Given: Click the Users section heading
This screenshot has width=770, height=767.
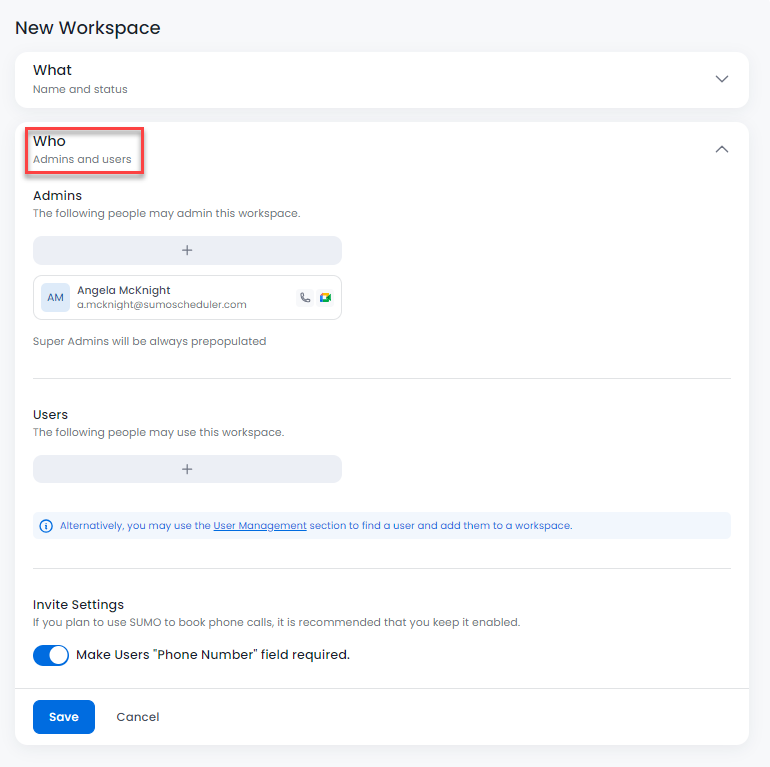Looking at the screenshot, I should pyautogui.click(x=50, y=414).
